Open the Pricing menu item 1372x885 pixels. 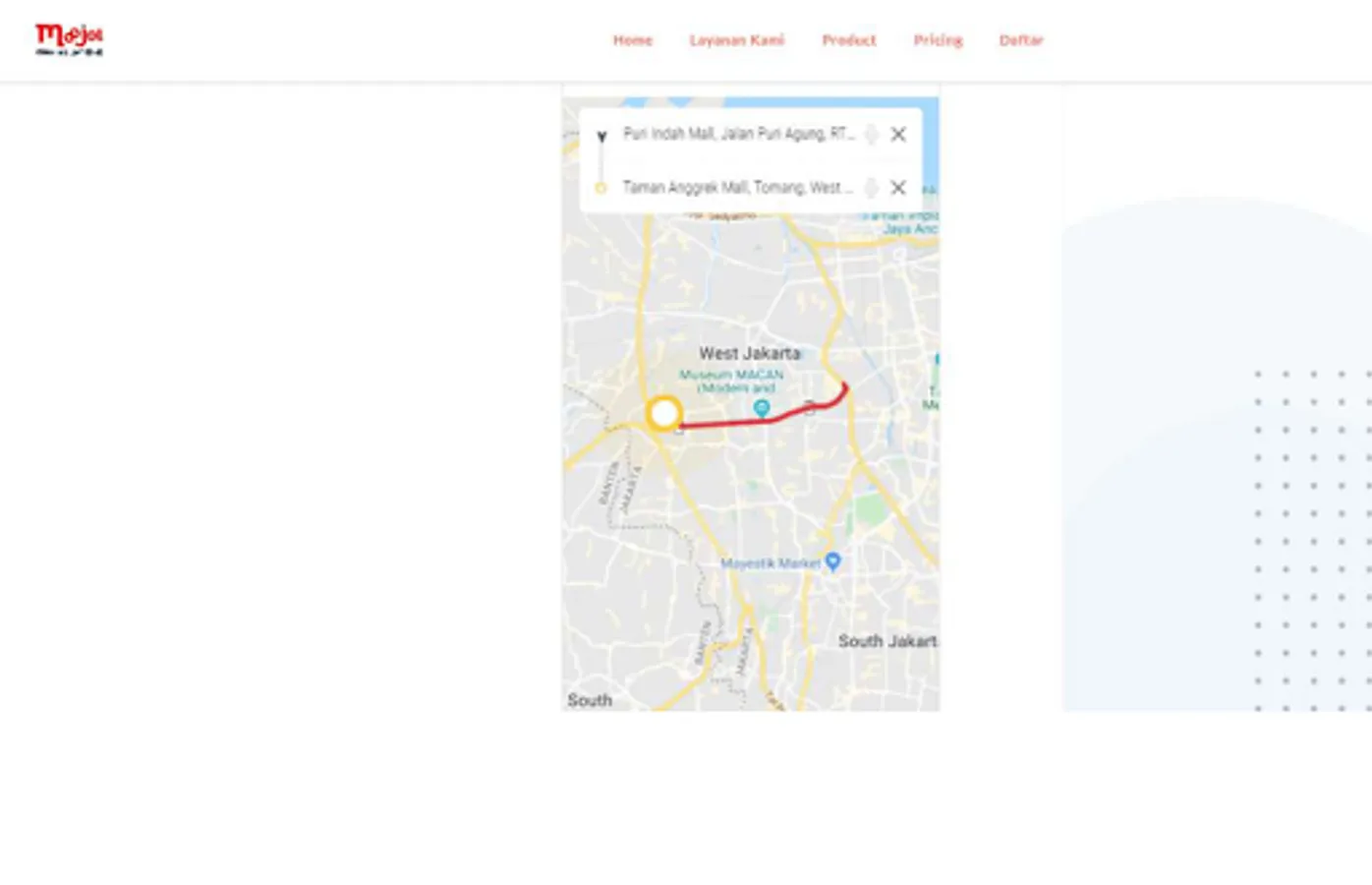[939, 40]
